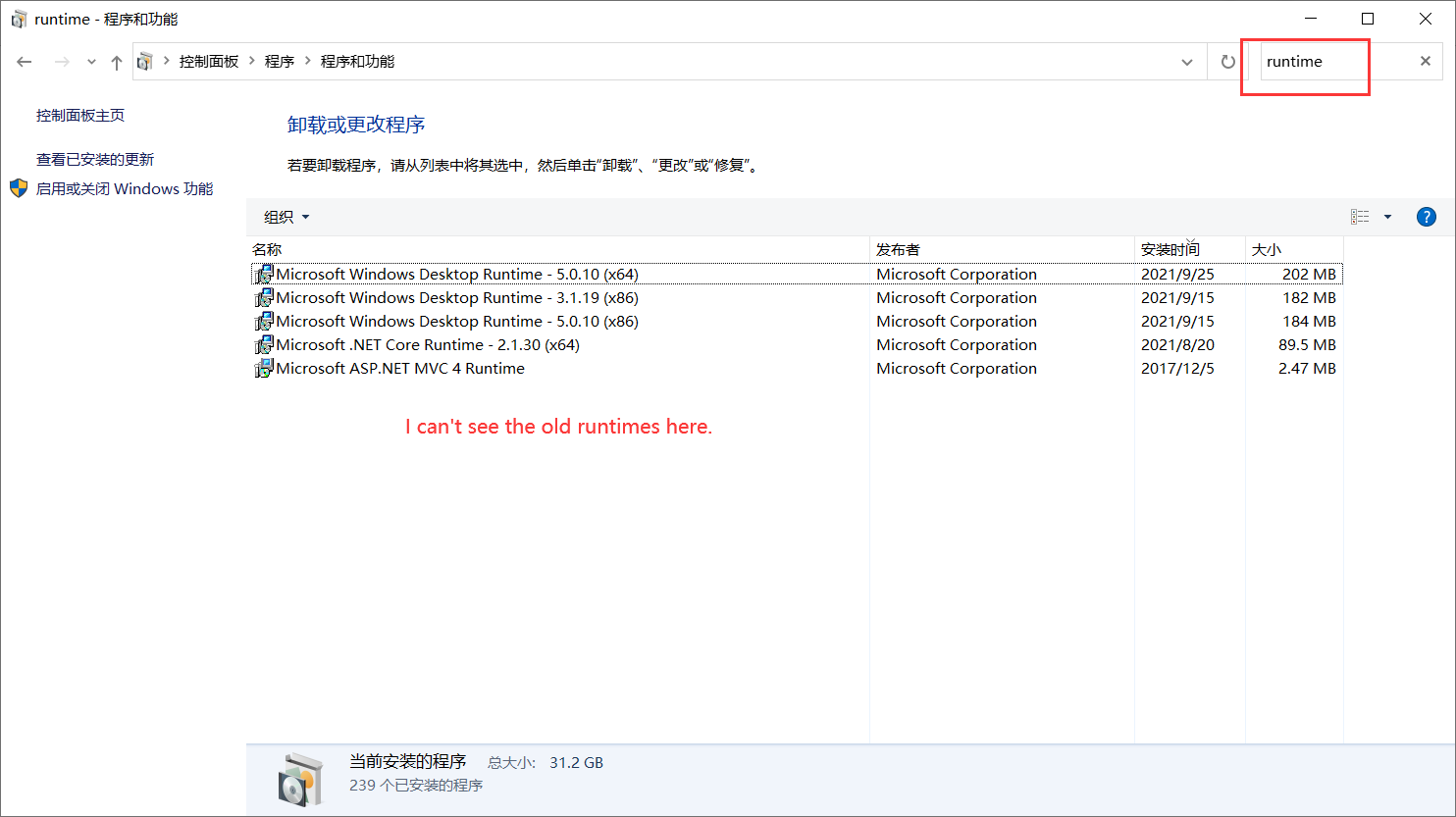Viewport: 1456px width, 817px height.
Task: Select Microsoft Windows Desktop Runtime - 5.0.10 (x64)
Action: click(795, 275)
